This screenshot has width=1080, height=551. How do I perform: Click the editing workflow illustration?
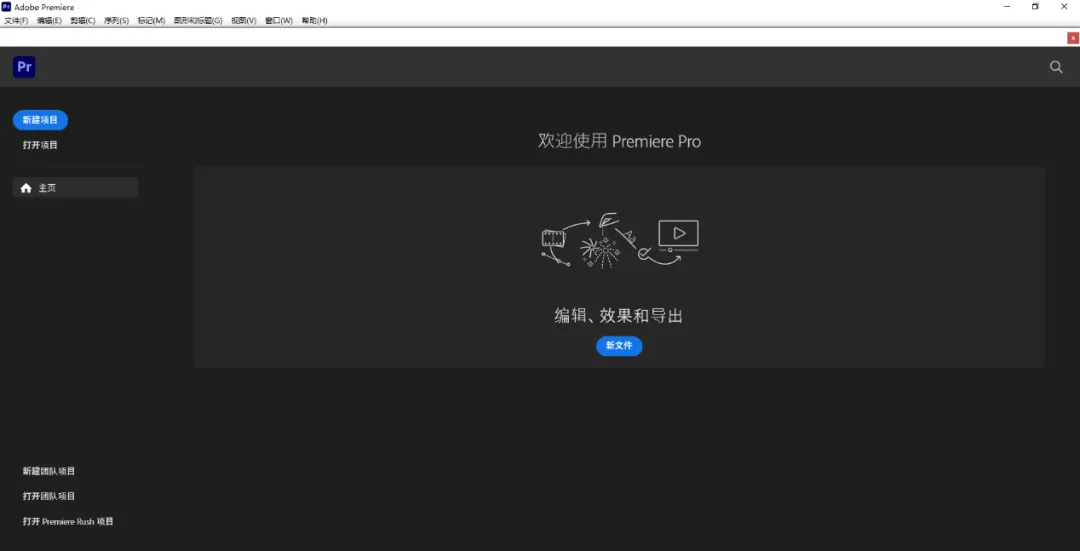(620, 240)
